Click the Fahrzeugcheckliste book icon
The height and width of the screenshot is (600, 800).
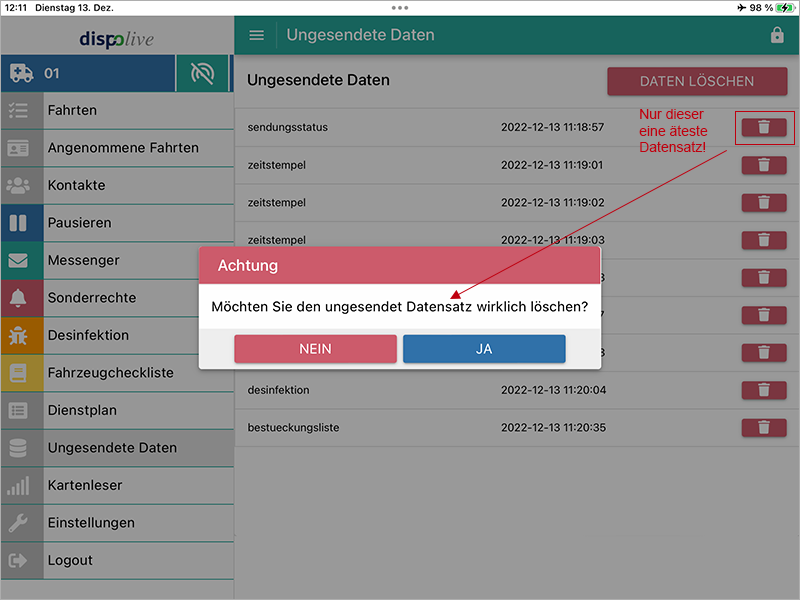pyautogui.click(x=18, y=373)
